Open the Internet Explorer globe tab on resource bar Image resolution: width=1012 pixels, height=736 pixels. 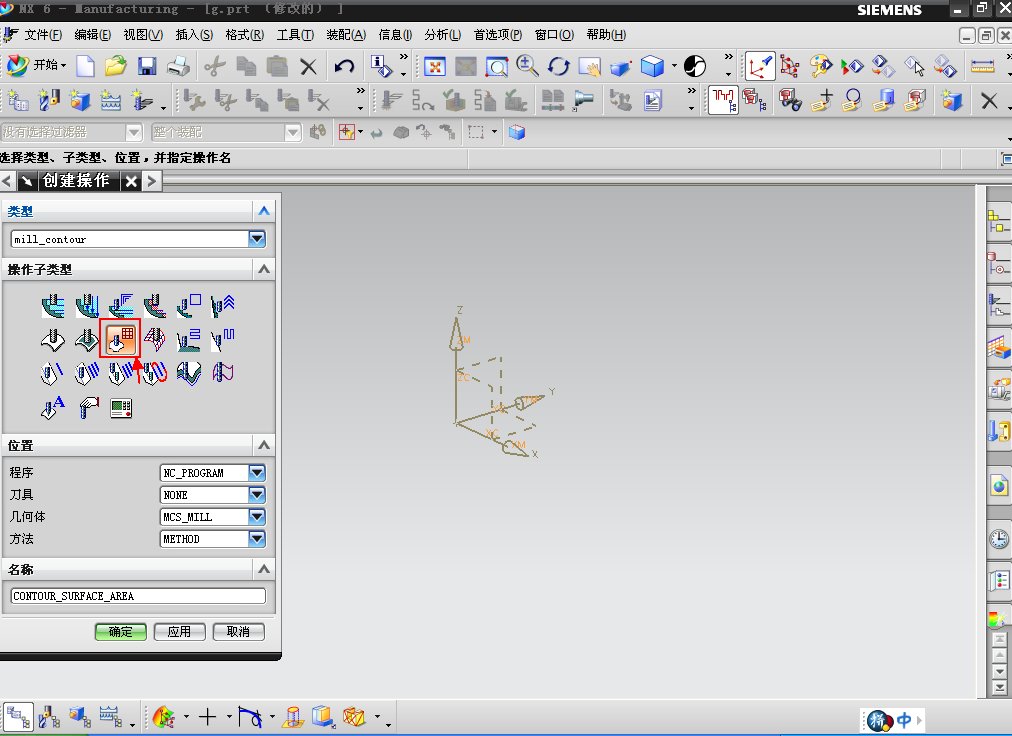[x=999, y=485]
